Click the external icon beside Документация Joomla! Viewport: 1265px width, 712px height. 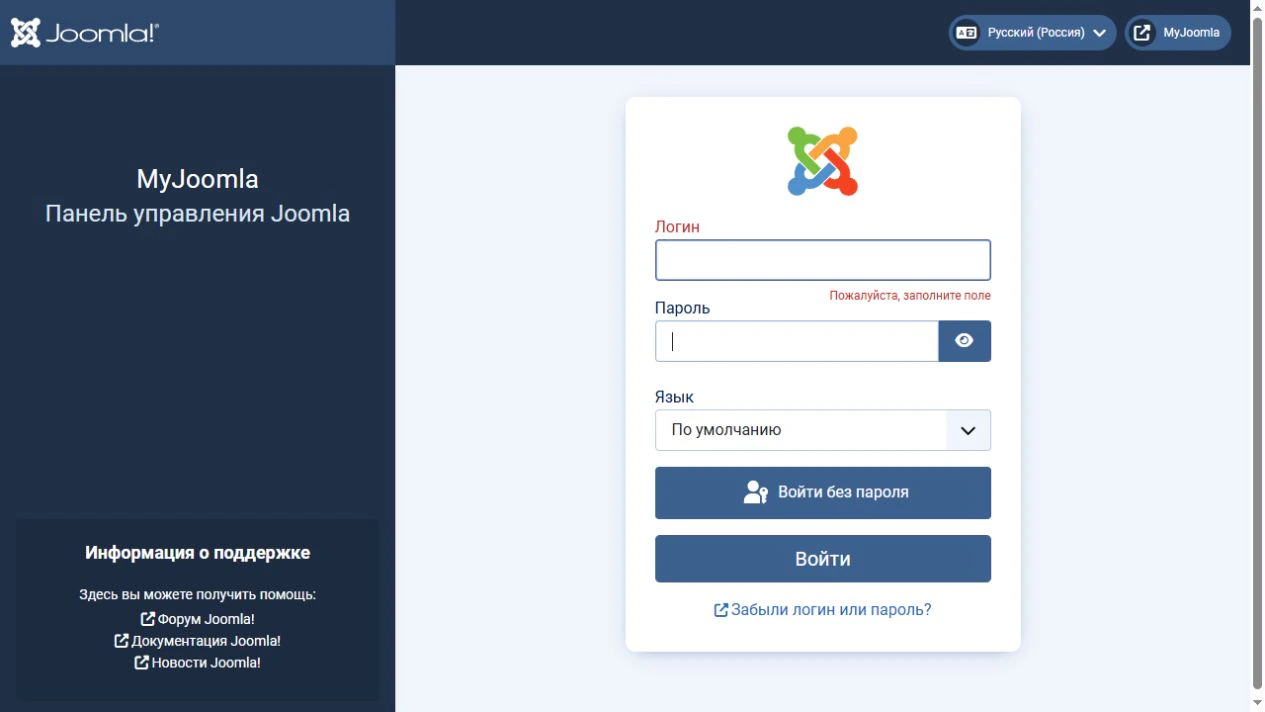121,640
